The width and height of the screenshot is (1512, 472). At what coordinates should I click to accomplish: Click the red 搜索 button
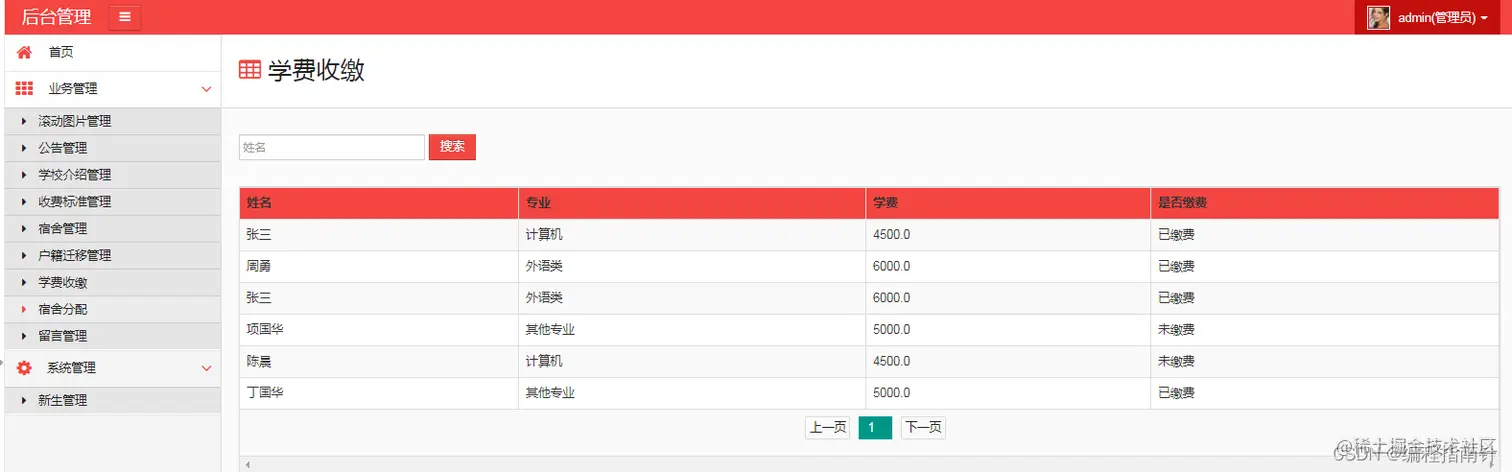click(x=452, y=147)
